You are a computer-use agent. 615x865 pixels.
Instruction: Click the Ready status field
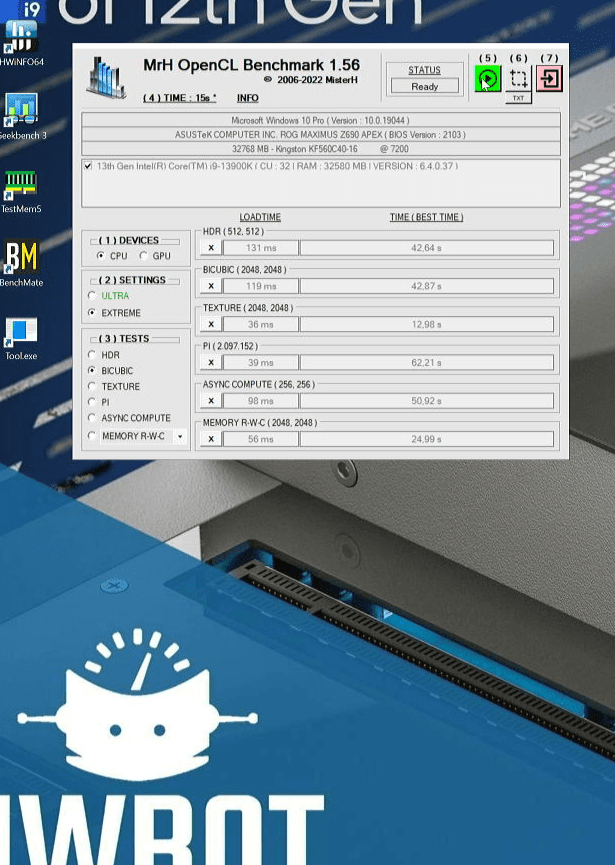click(x=425, y=86)
